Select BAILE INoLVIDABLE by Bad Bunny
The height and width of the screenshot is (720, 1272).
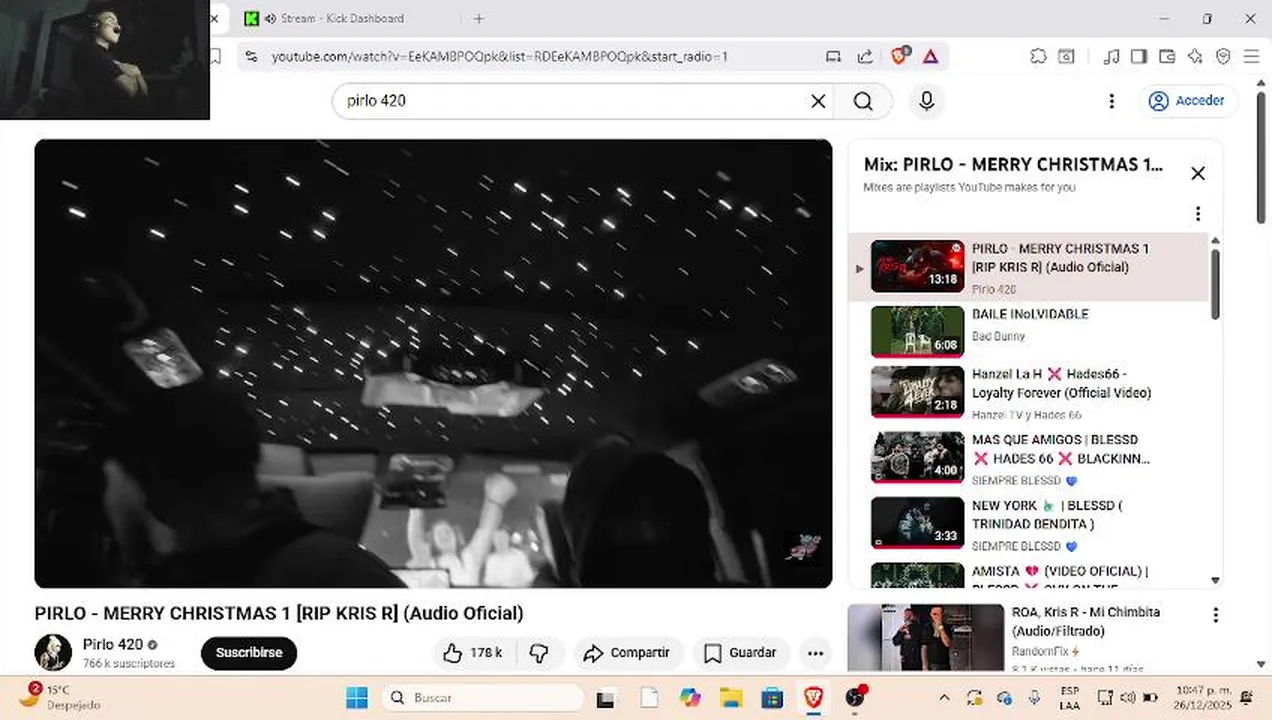pyautogui.click(x=1030, y=331)
